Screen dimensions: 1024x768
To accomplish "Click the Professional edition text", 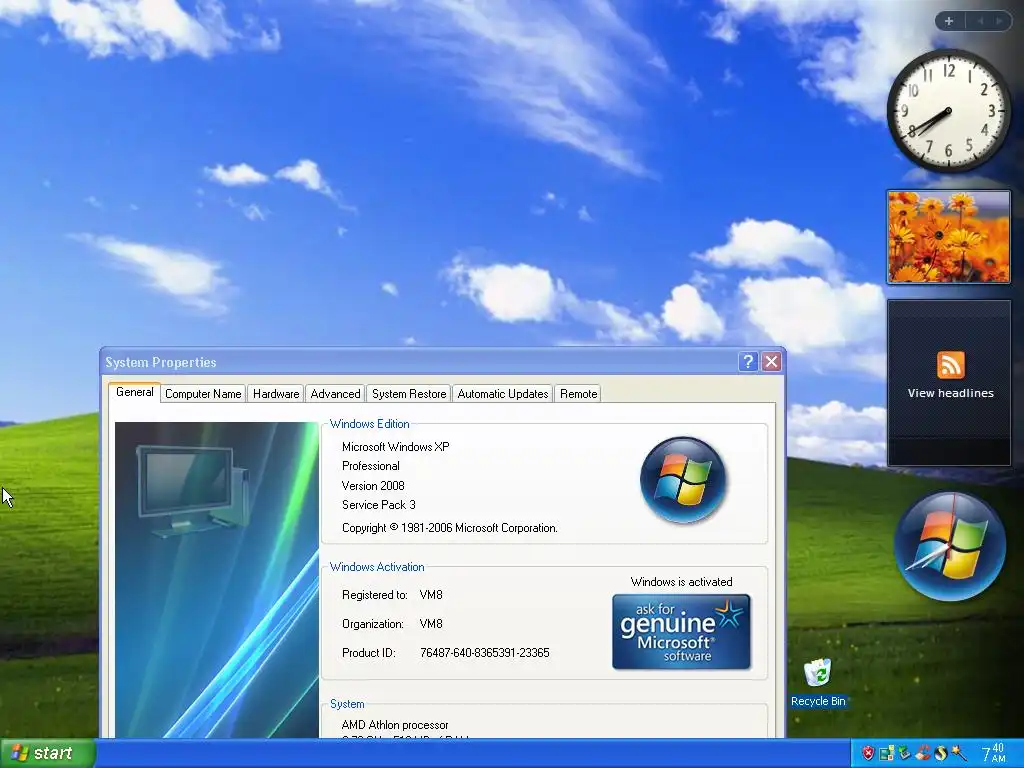I will coord(371,466).
